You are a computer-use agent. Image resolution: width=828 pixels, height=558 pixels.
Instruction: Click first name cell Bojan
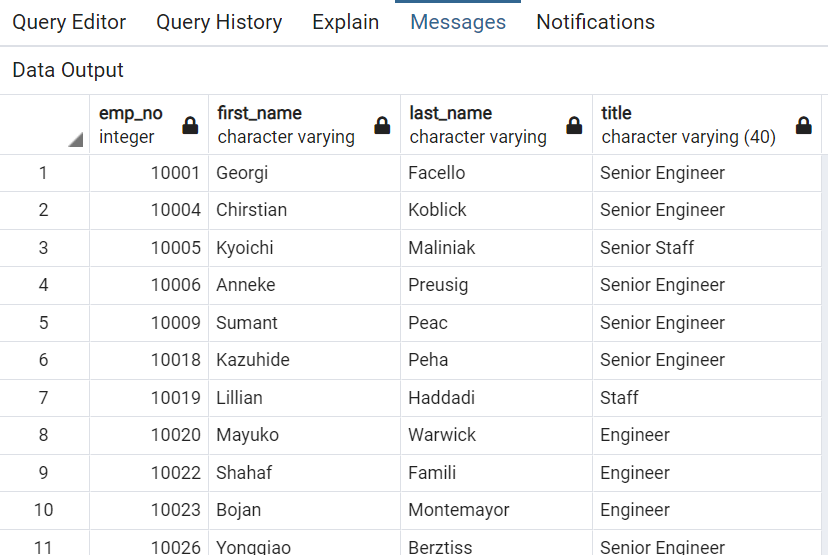click(305, 510)
